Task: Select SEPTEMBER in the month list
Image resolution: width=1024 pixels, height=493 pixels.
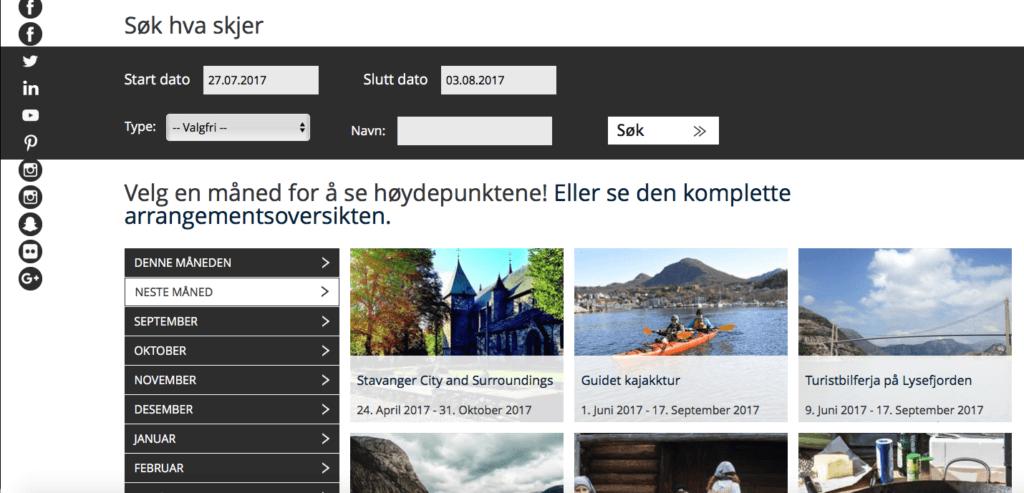Action: [x=232, y=321]
